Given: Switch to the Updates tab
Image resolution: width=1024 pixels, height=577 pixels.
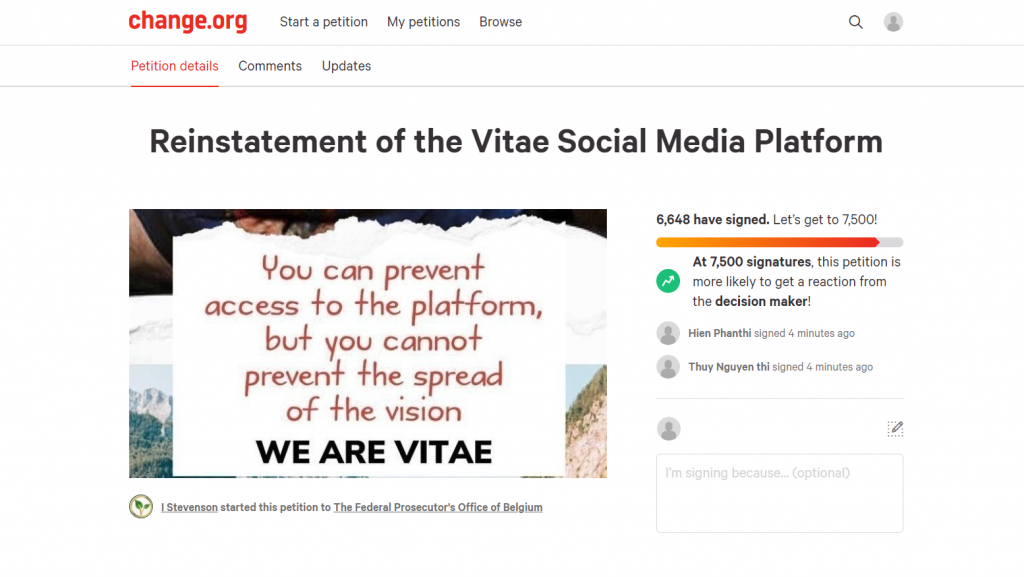Looking at the screenshot, I should [346, 66].
